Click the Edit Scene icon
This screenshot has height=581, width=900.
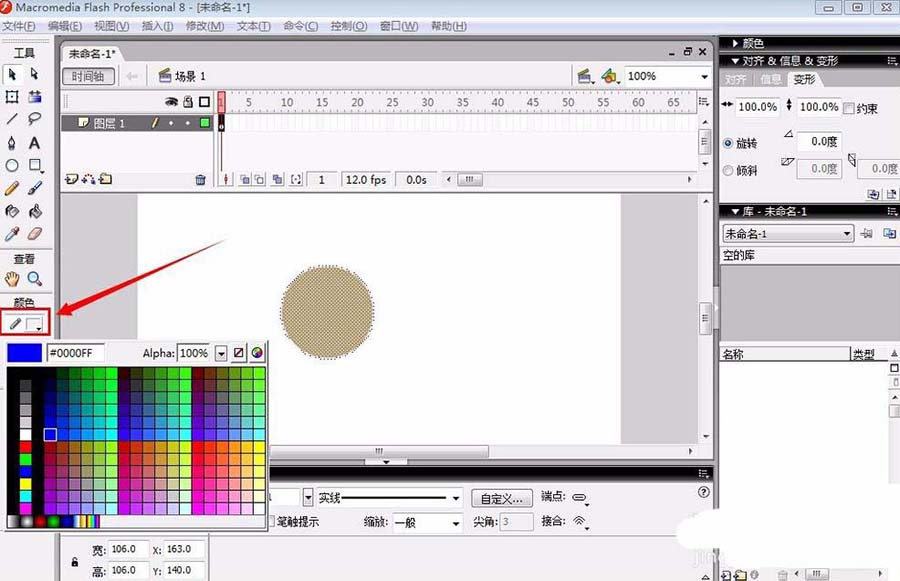pyautogui.click(x=585, y=76)
